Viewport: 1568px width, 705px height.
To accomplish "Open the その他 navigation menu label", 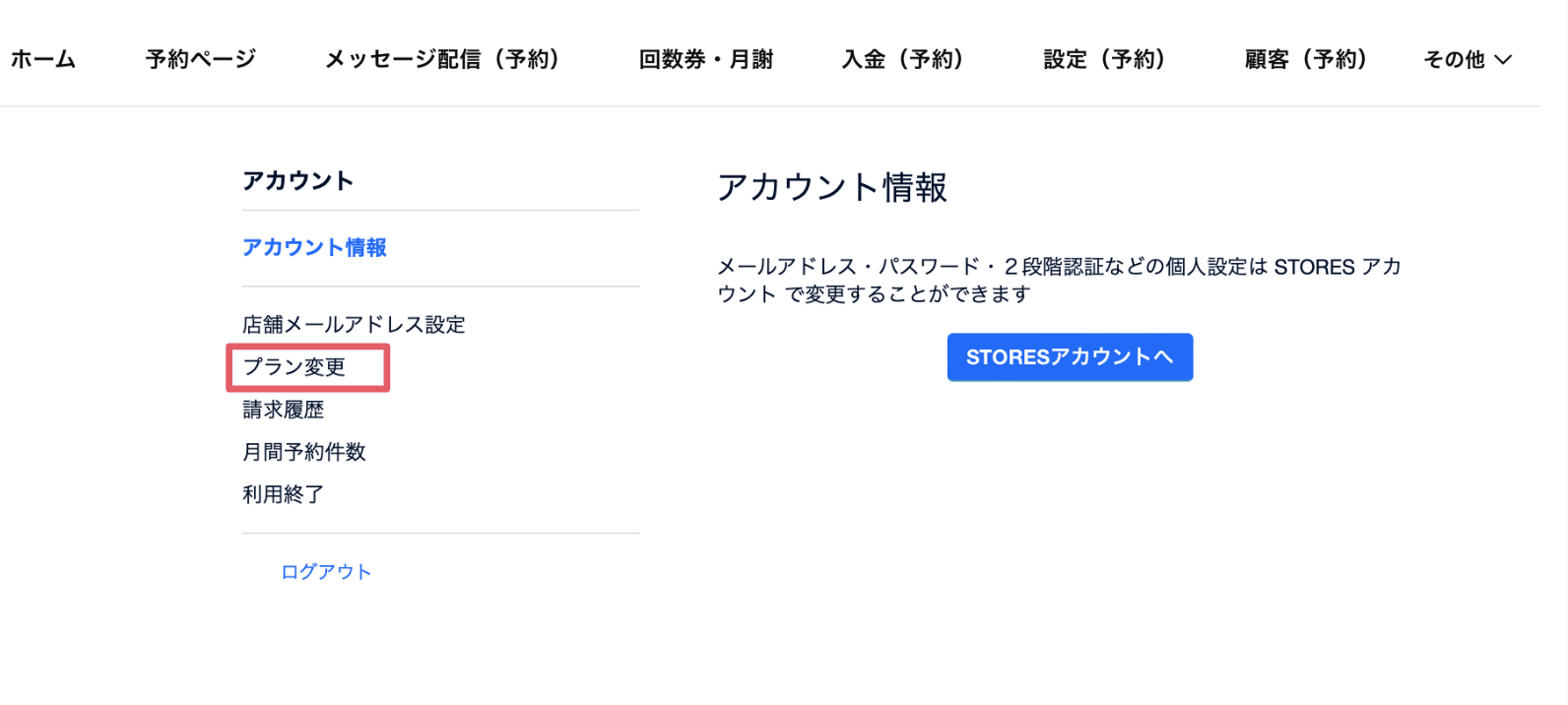I will [x=1454, y=60].
